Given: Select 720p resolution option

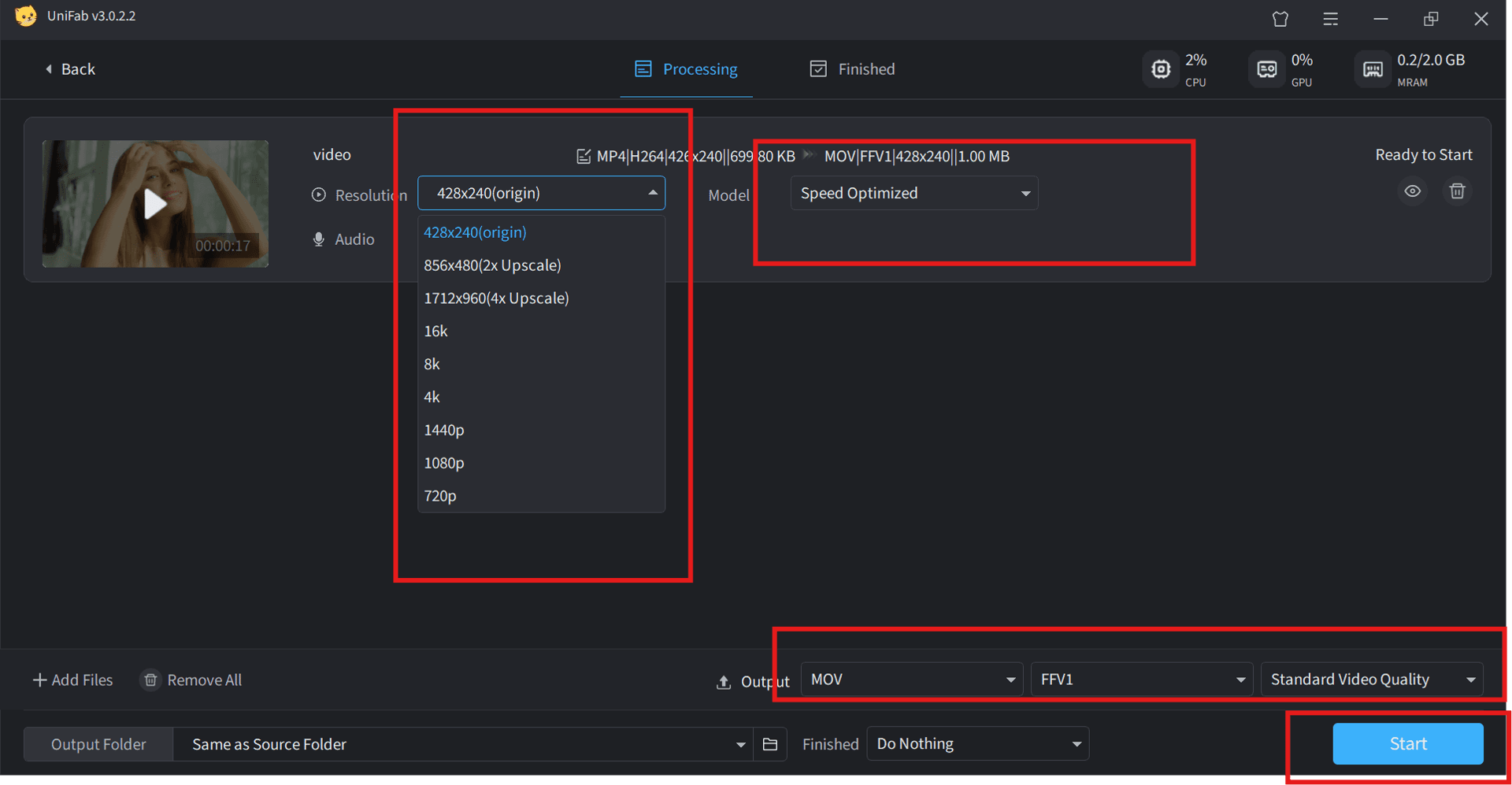Looking at the screenshot, I should click(x=541, y=496).
